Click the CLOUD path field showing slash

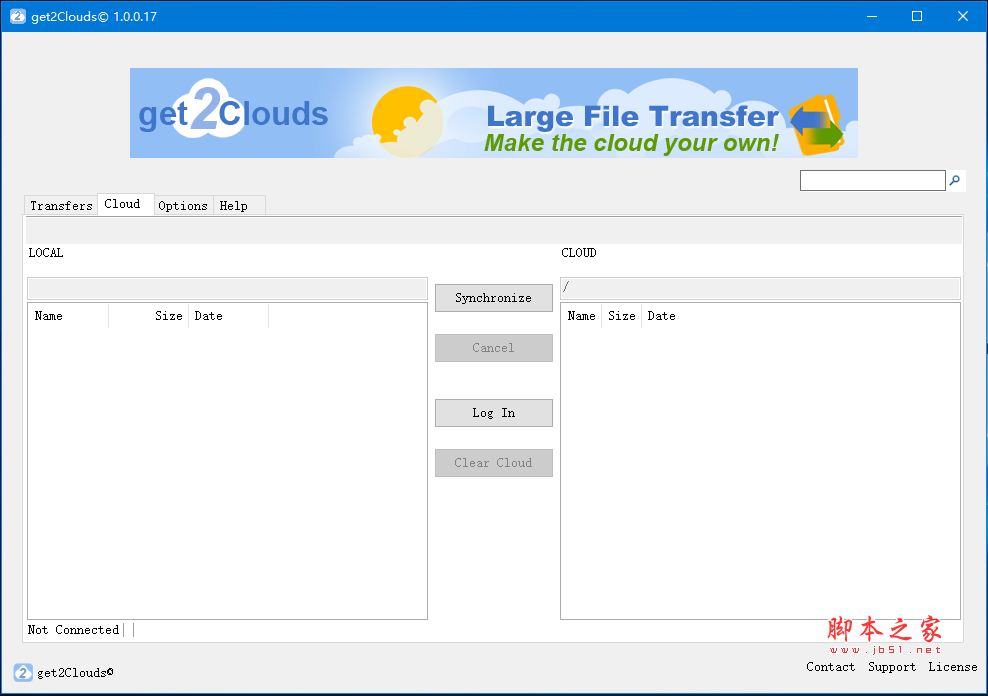coord(760,288)
